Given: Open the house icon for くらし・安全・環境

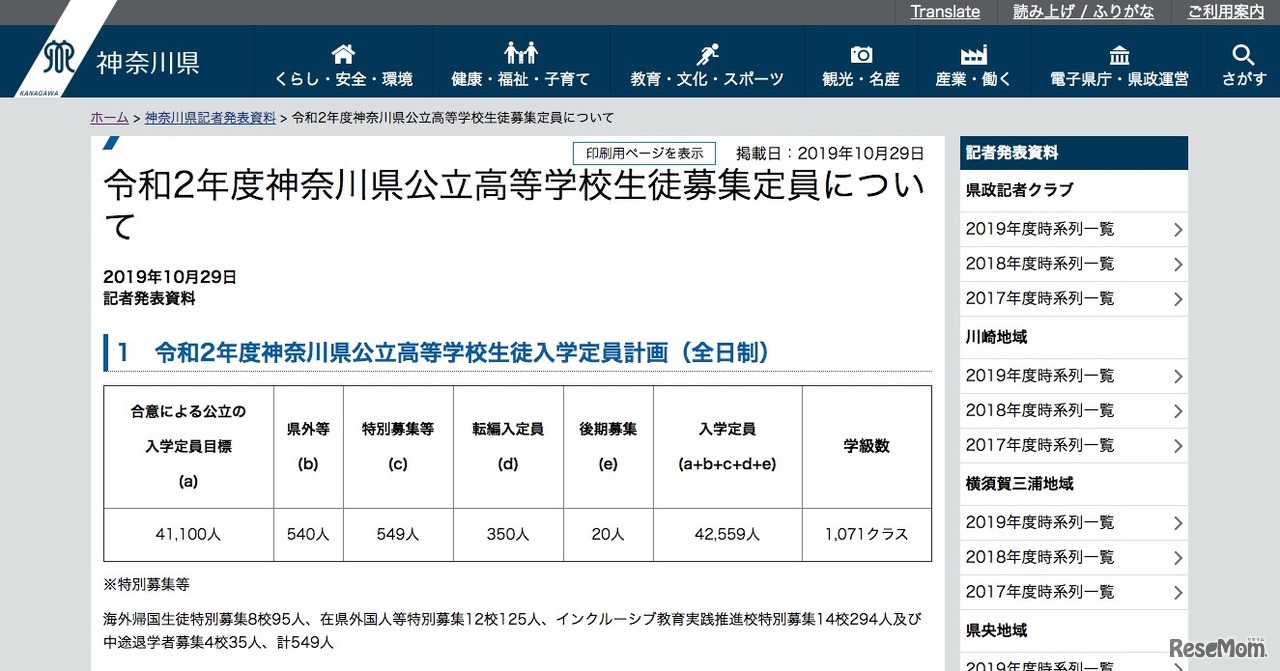Looking at the screenshot, I should click(x=343, y=54).
